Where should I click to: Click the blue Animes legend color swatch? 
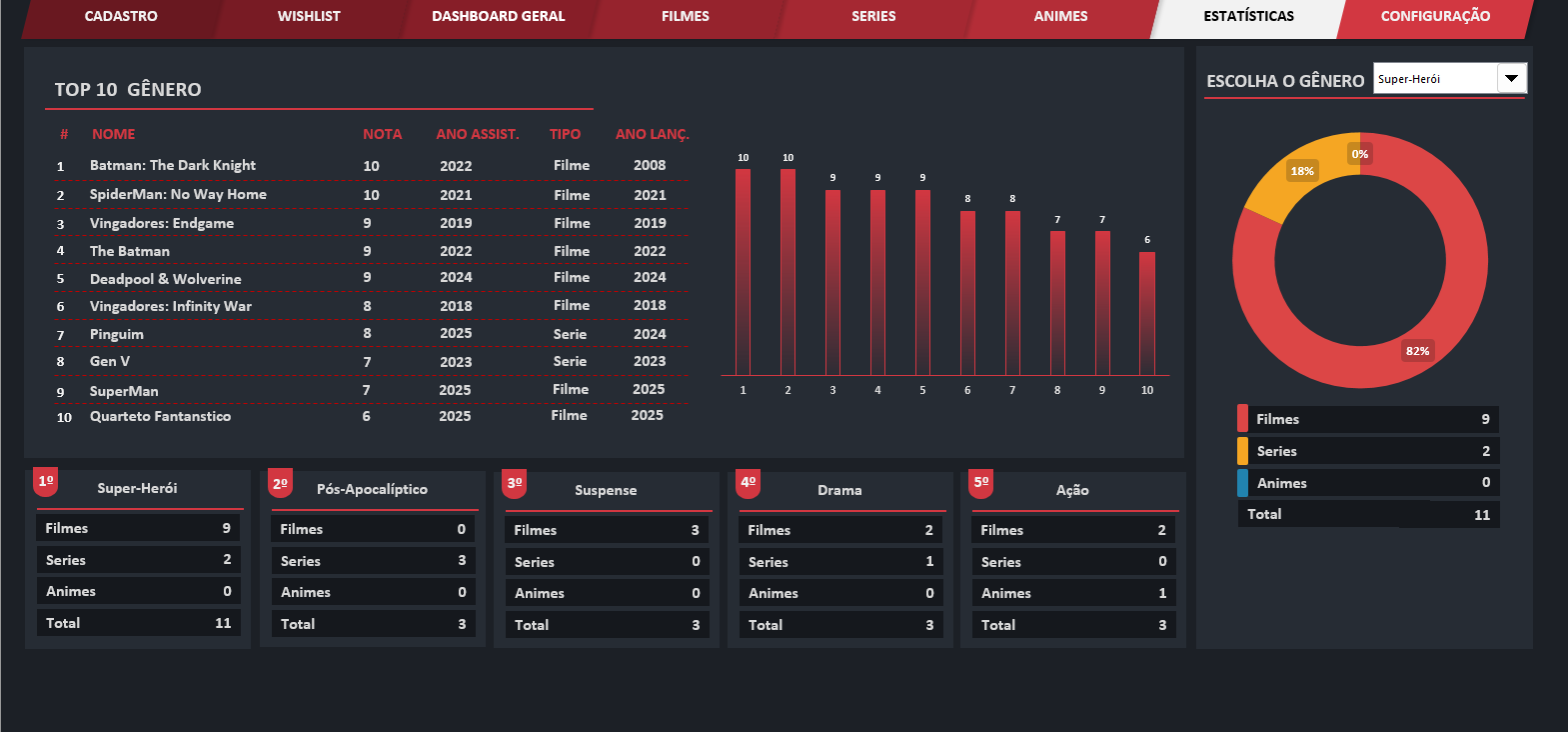point(1242,483)
